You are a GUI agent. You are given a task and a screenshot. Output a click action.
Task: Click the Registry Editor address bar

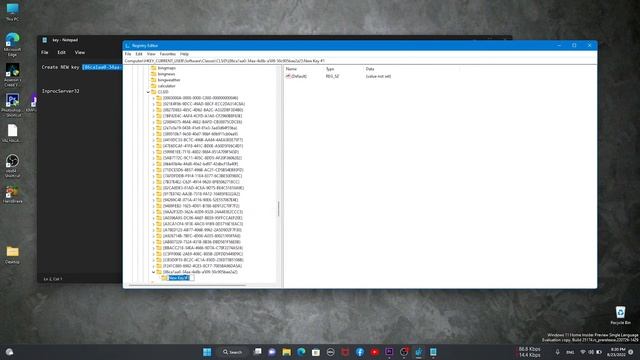(360, 61)
